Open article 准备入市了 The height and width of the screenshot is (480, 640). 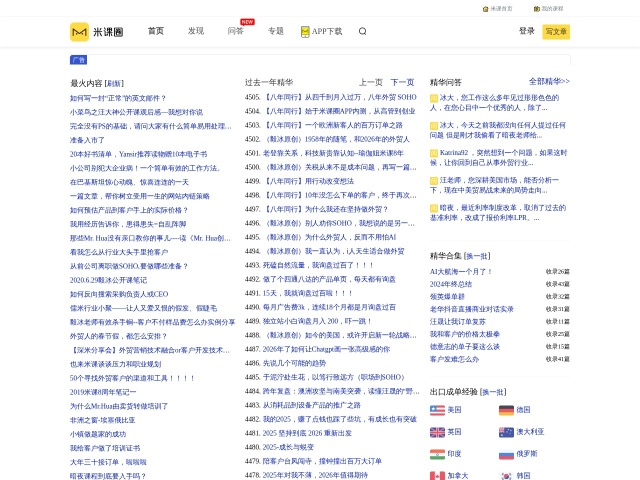(87, 140)
